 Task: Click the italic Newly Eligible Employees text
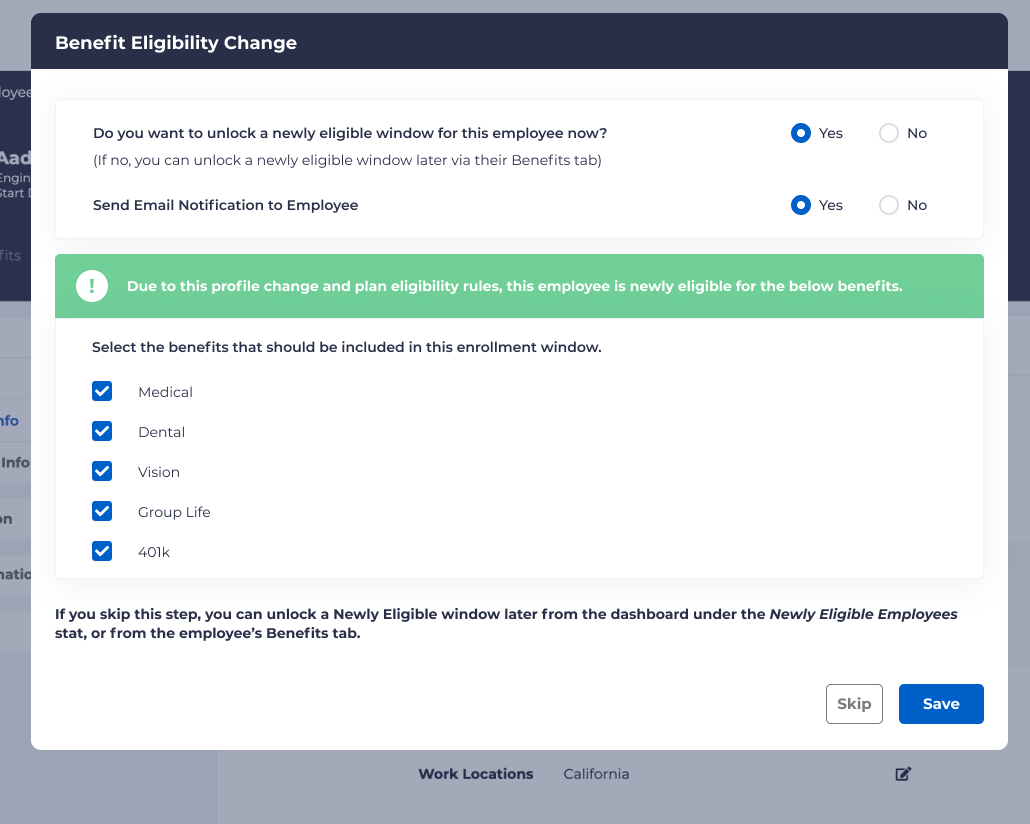coord(863,614)
